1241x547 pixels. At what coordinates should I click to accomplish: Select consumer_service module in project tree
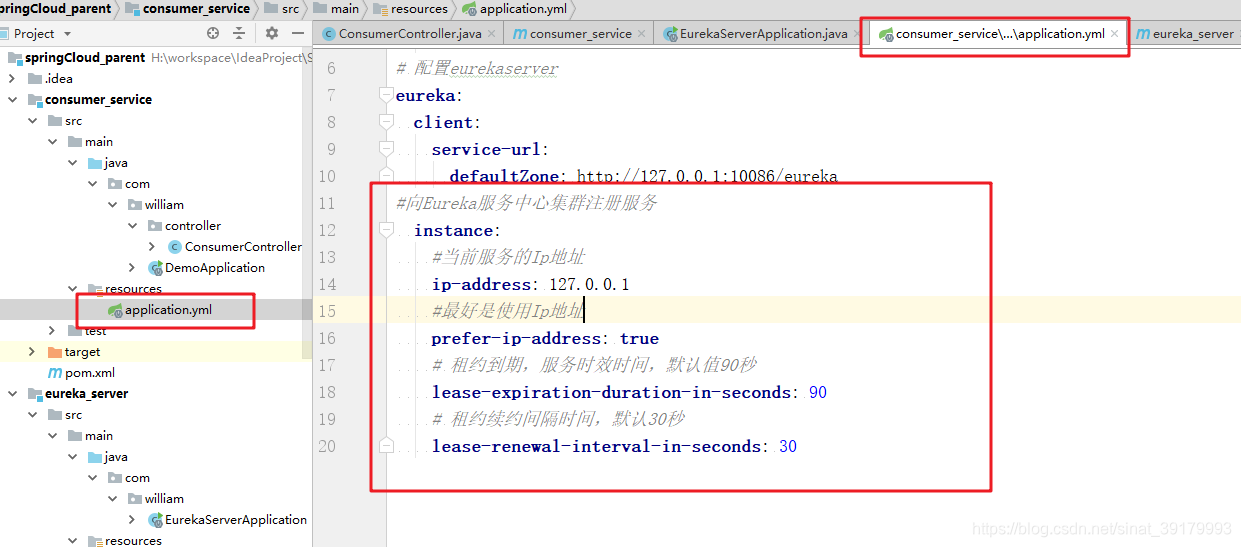click(x=98, y=99)
